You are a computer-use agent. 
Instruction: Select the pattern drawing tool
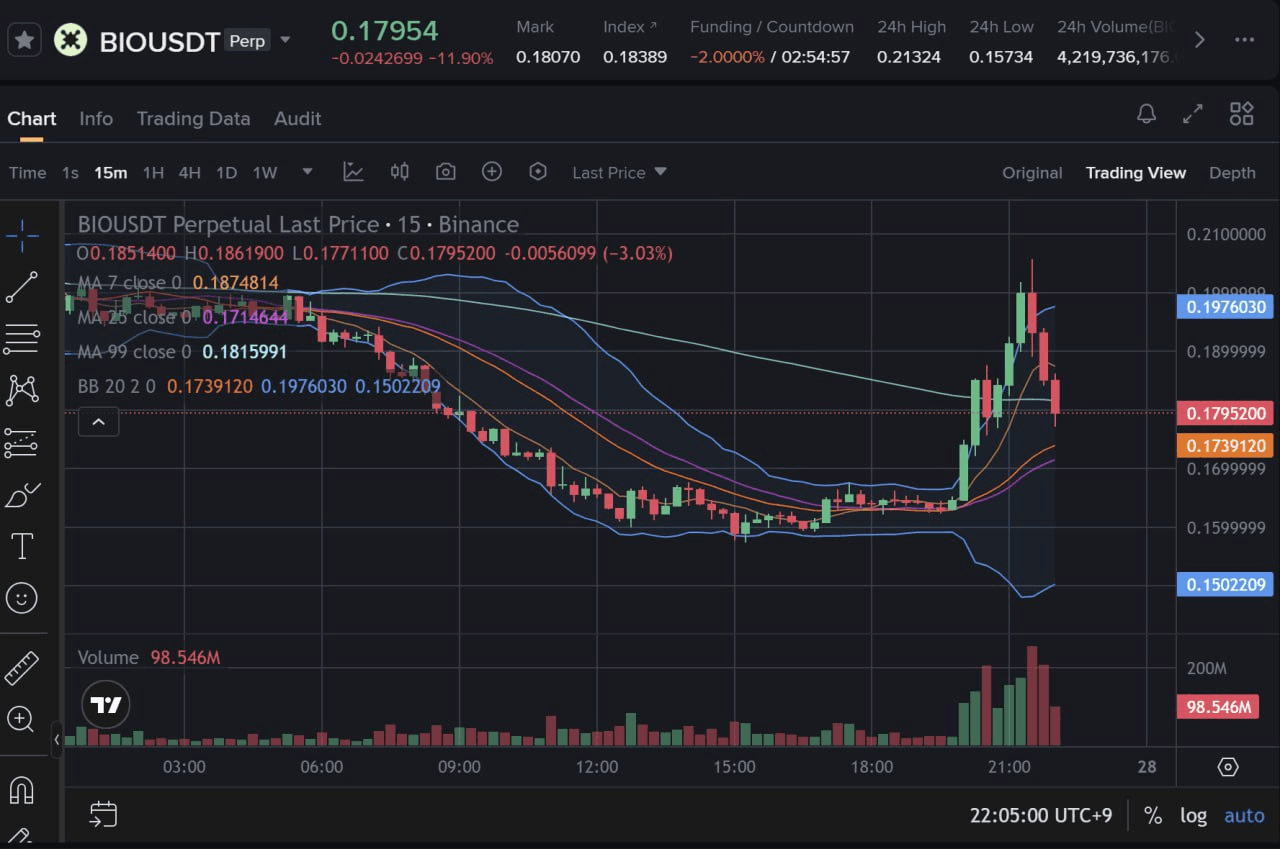pos(22,390)
